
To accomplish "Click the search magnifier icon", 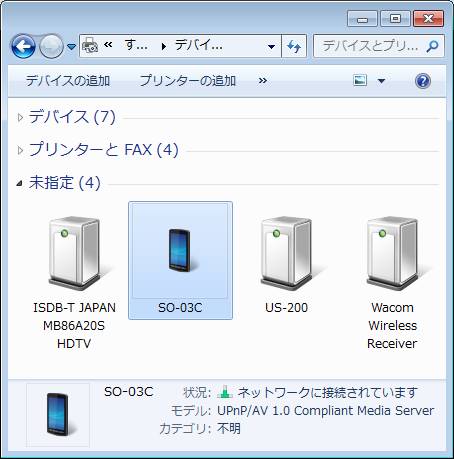I will (433, 46).
